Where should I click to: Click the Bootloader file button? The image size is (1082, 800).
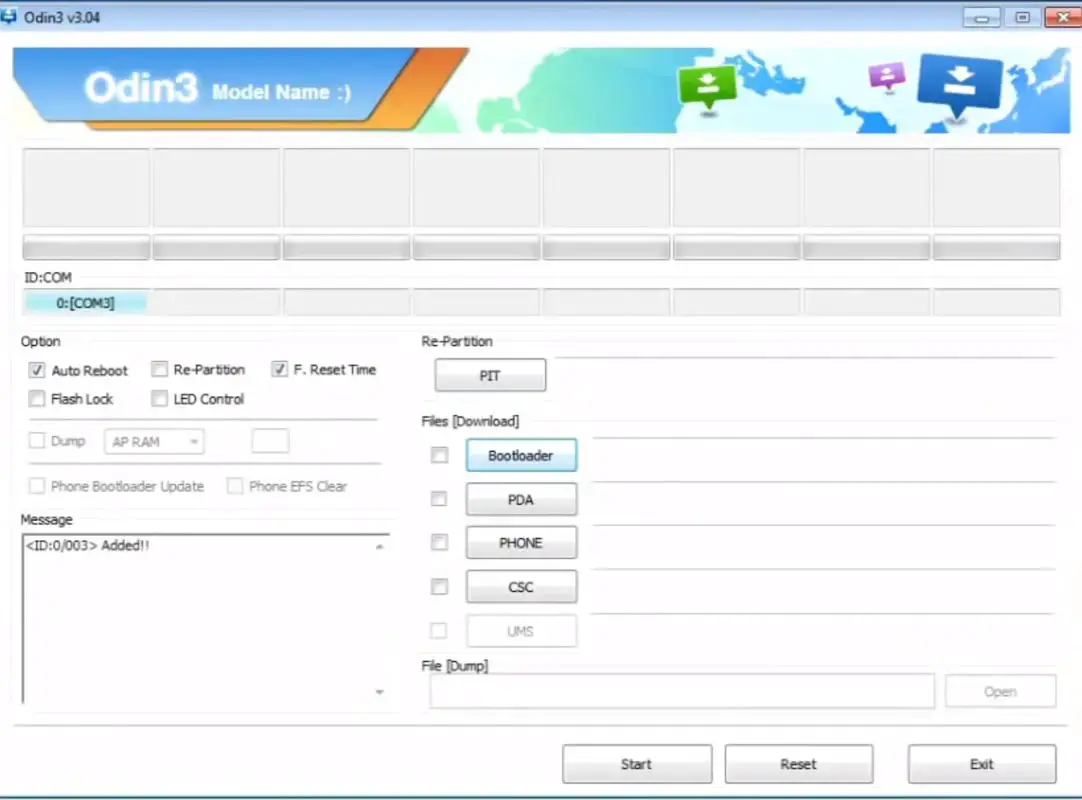click(x=521, y=456)
